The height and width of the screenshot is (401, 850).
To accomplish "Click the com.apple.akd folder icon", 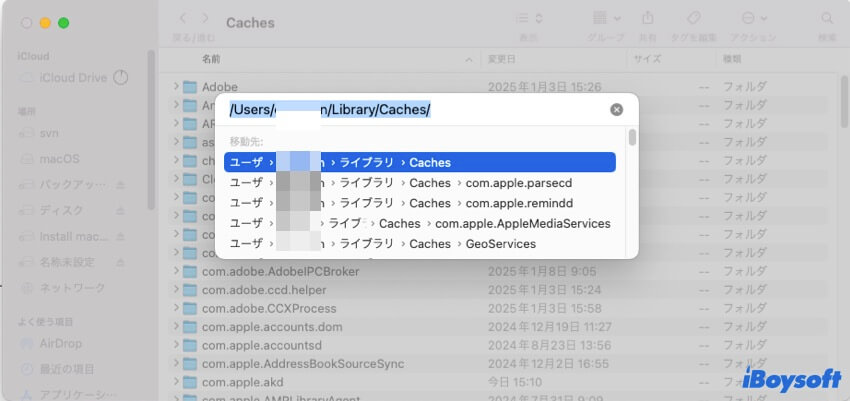I will [189, 382].
